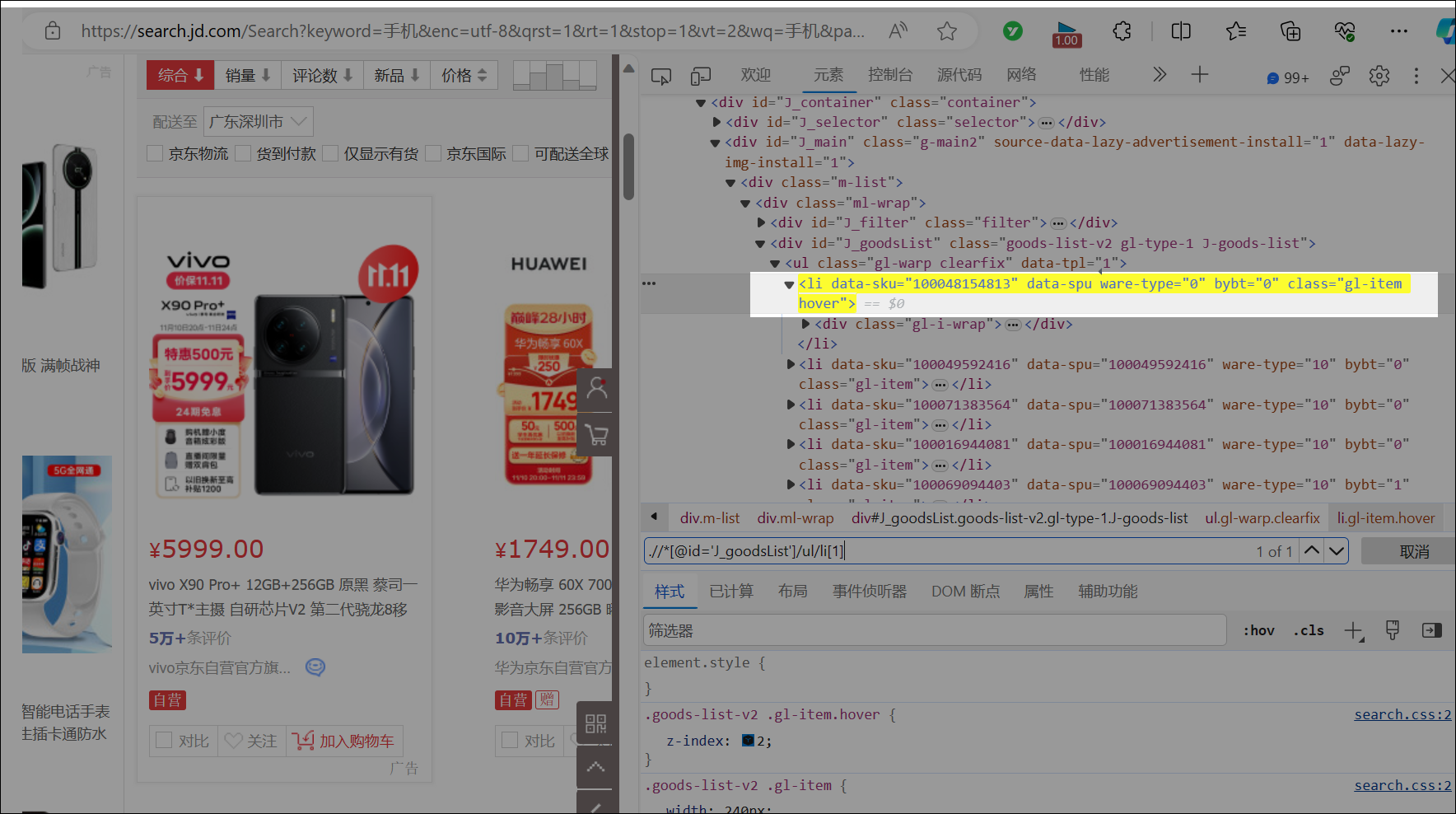
Task: Open the favorites list icon
Action: 1235,31
